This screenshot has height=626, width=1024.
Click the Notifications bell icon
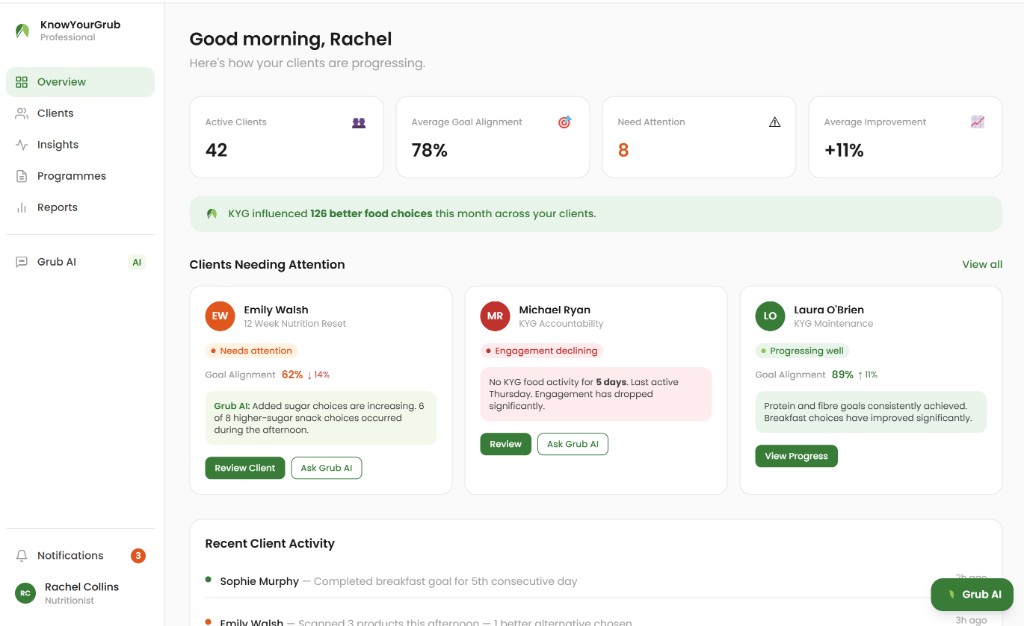click(22, 556)
